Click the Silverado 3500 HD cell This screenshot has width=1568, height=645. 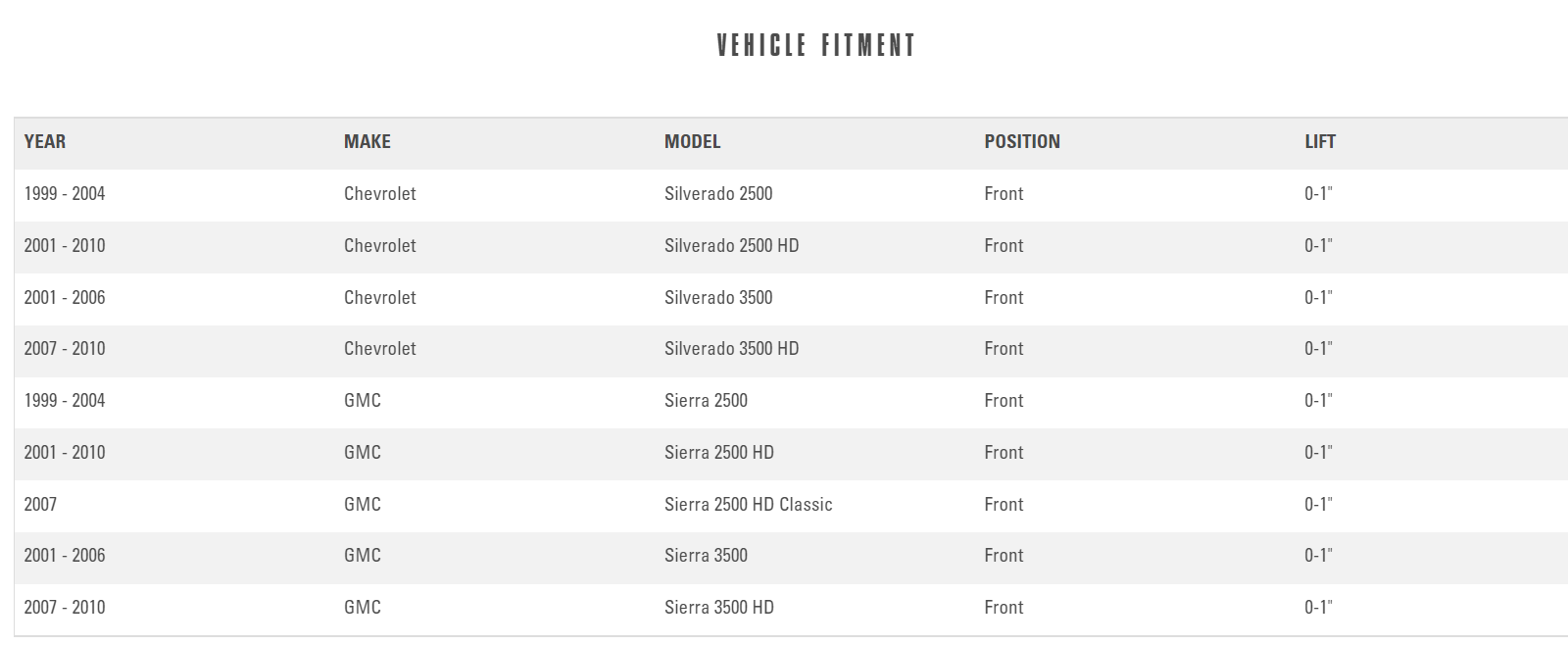pos(731,349)
